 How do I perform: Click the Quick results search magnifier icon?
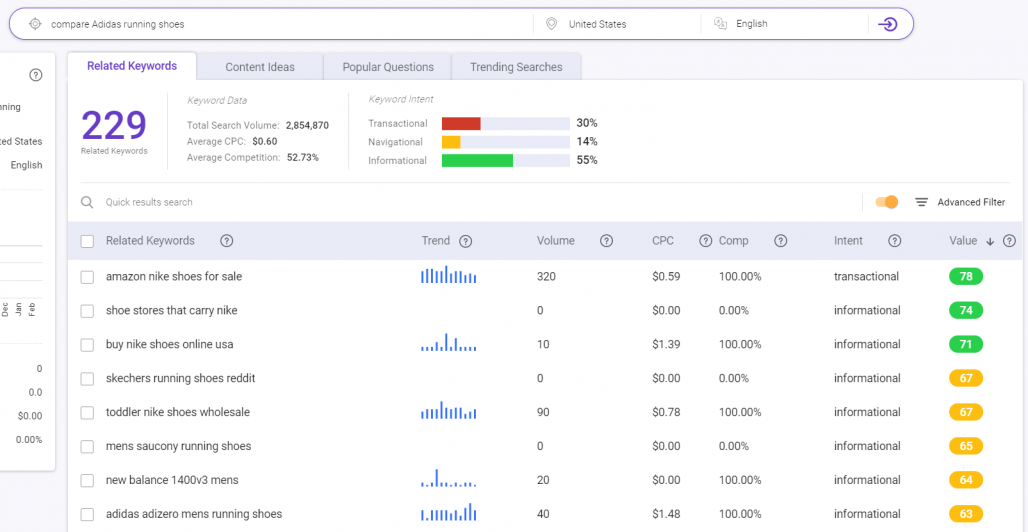coord(87,202)
